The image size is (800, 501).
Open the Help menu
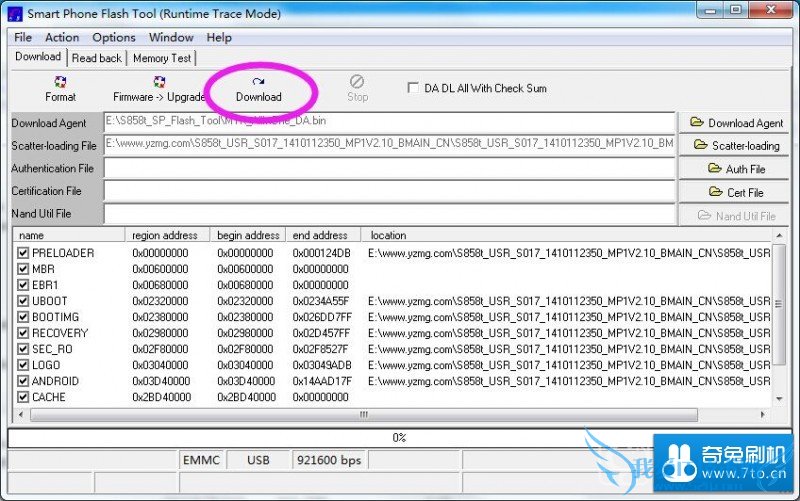tap(219, 37)
